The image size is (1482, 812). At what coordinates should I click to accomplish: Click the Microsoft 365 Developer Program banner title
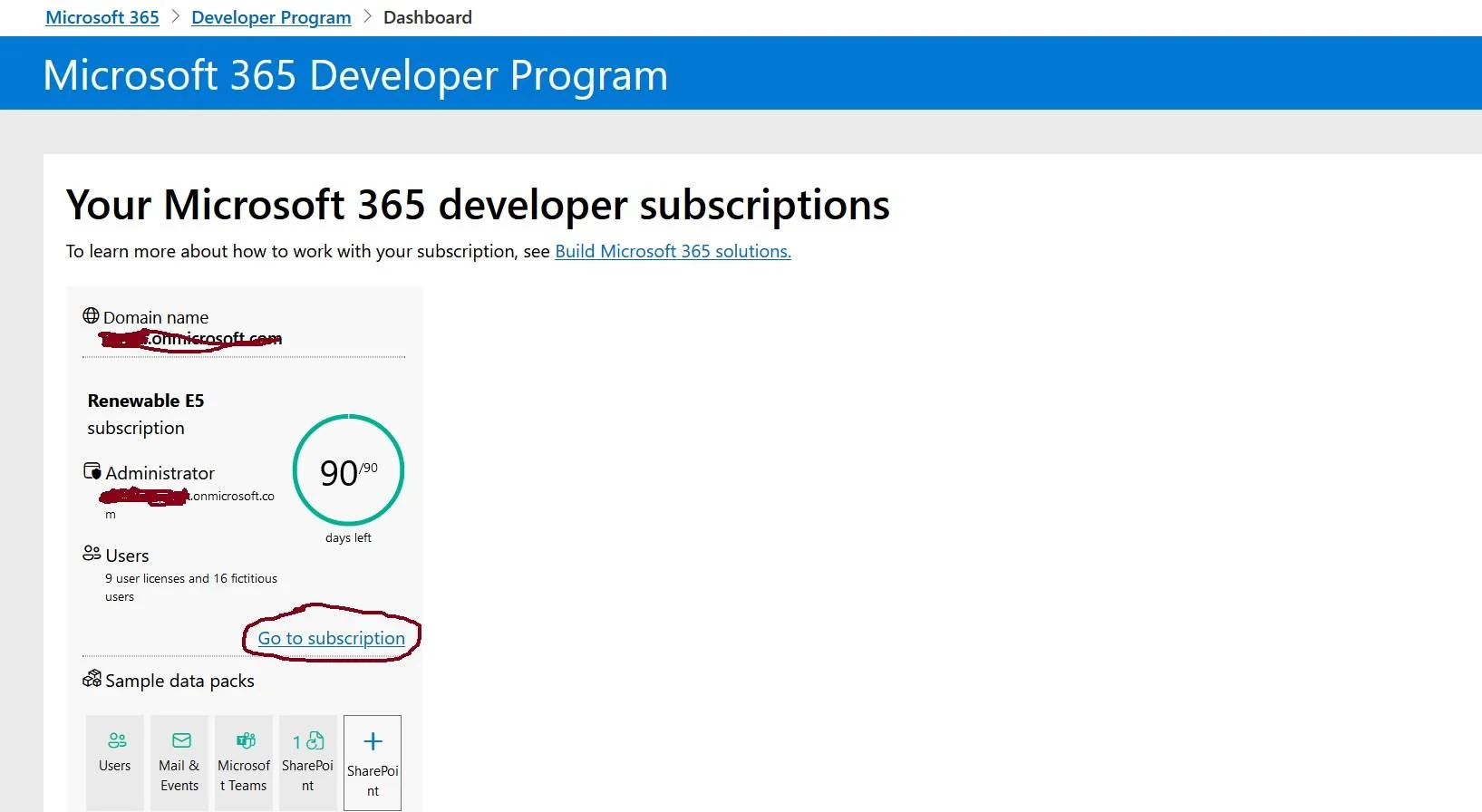coord(355,75)
